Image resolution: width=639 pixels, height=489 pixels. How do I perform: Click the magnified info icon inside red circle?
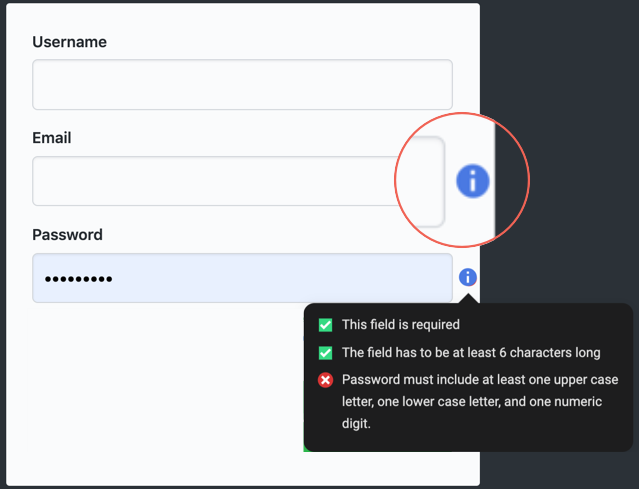[473, 181]
